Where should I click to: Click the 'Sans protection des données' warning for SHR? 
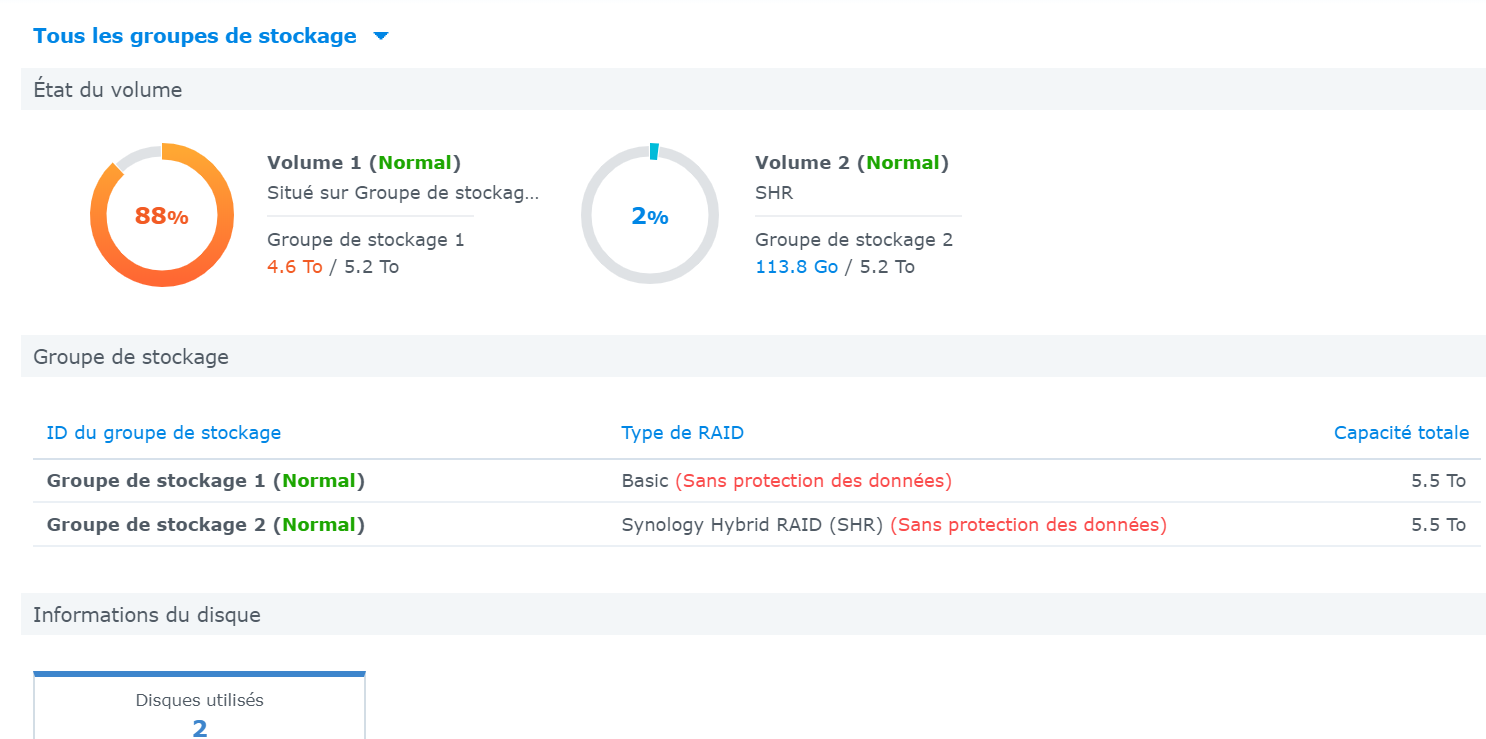coord(1028,525)
